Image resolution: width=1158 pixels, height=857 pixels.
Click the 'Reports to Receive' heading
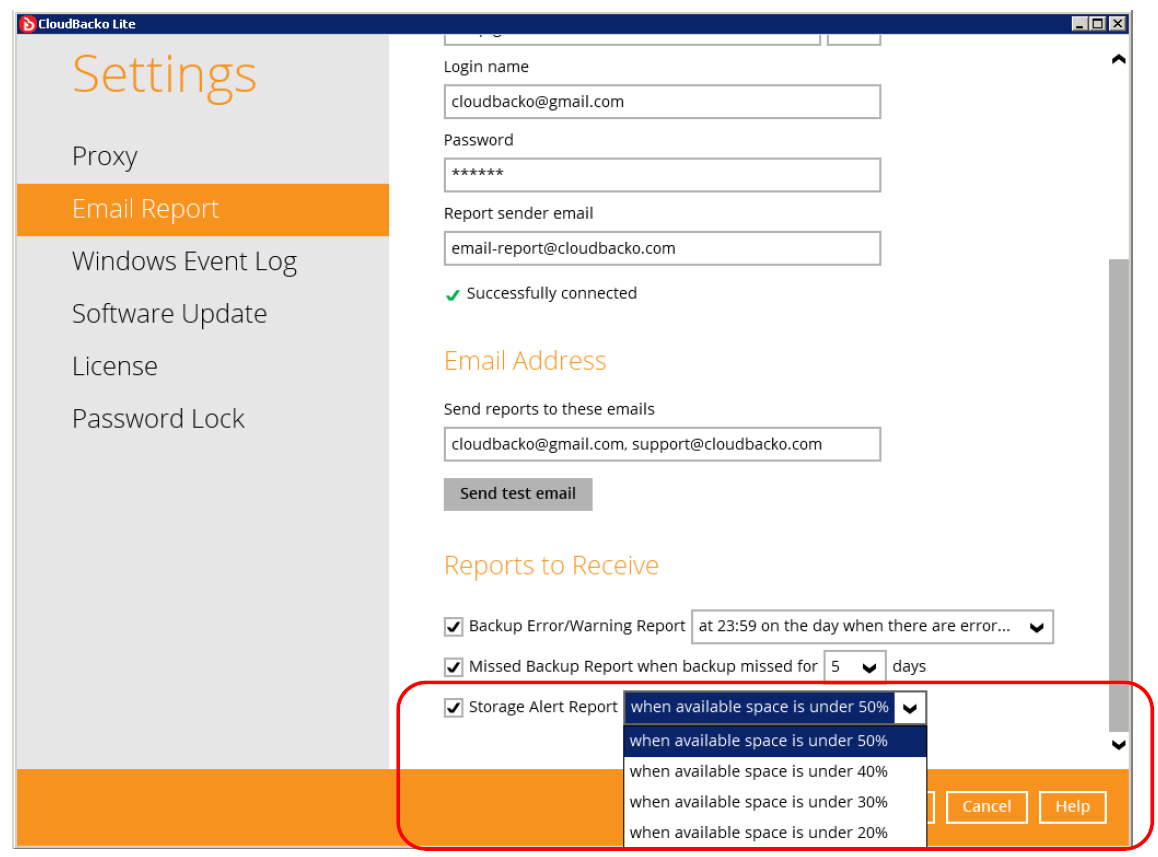tap(551, 565)
